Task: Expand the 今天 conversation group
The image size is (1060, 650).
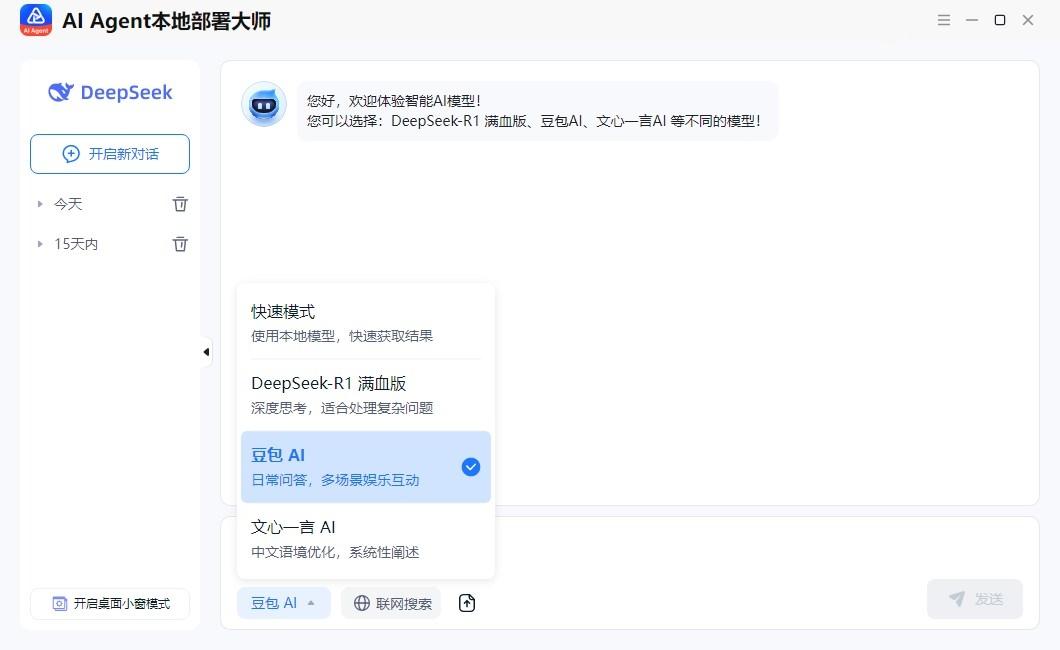Action: click(40, 204)
